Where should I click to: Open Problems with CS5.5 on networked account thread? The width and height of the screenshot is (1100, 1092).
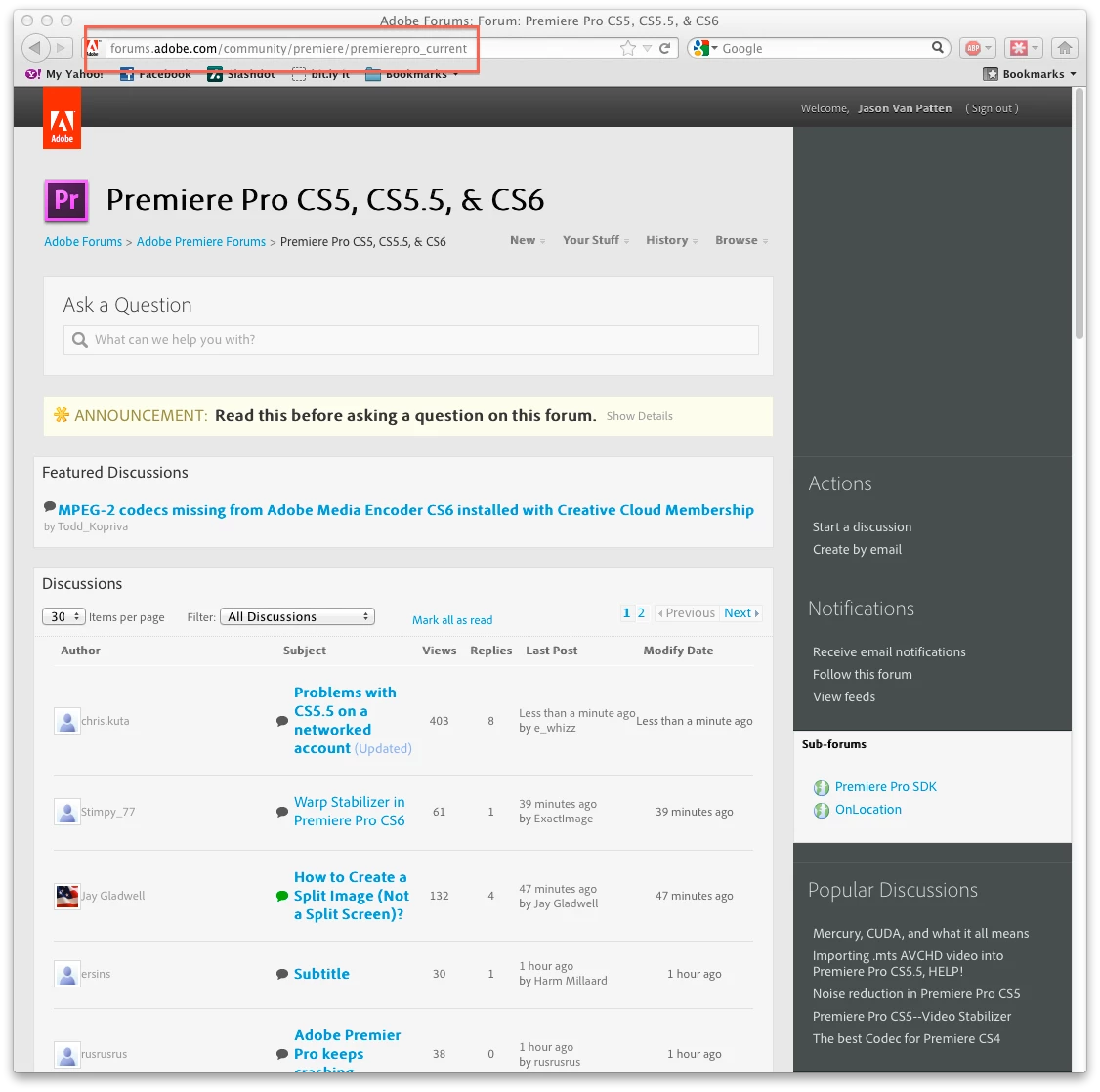pyautogui.click(x=345, y=720)
